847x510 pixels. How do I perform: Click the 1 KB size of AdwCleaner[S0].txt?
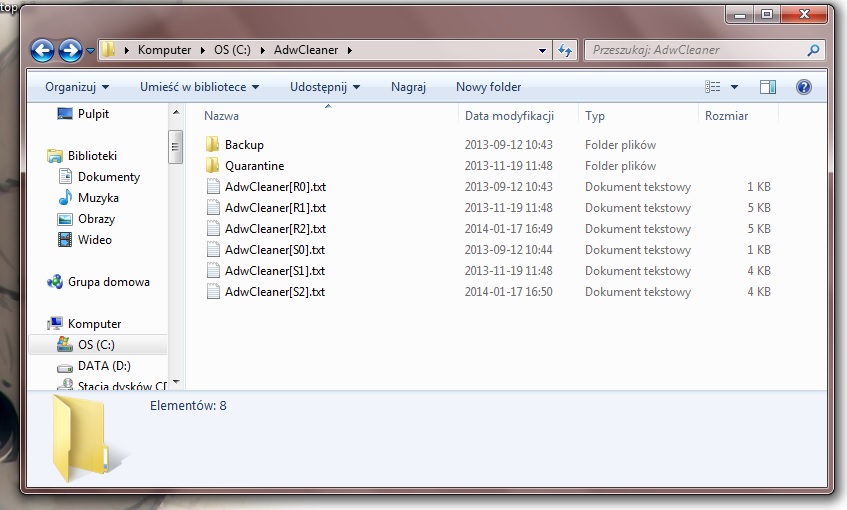[758, 250]
